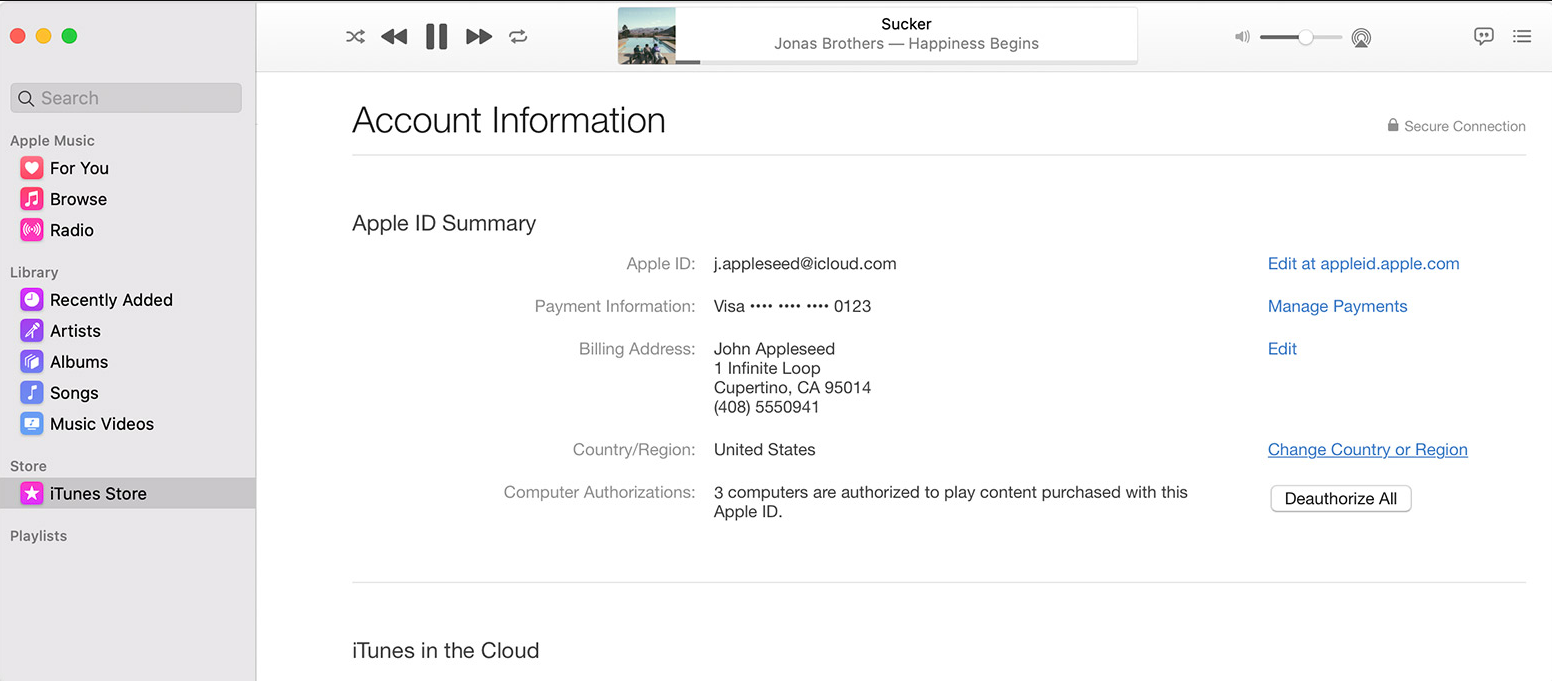The height and width of the screenshot is (681, 1552).
Task: Click the yellow minimize window button
Action: click(x=43, y=36)
